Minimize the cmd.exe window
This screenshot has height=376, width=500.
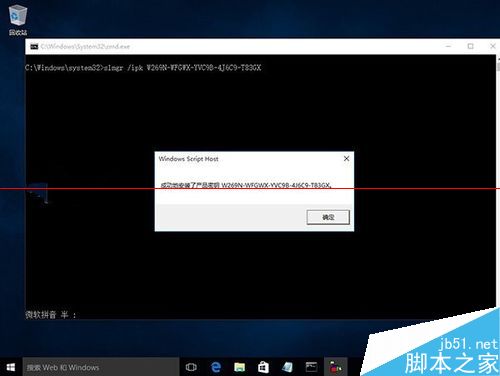coord(448,46)
